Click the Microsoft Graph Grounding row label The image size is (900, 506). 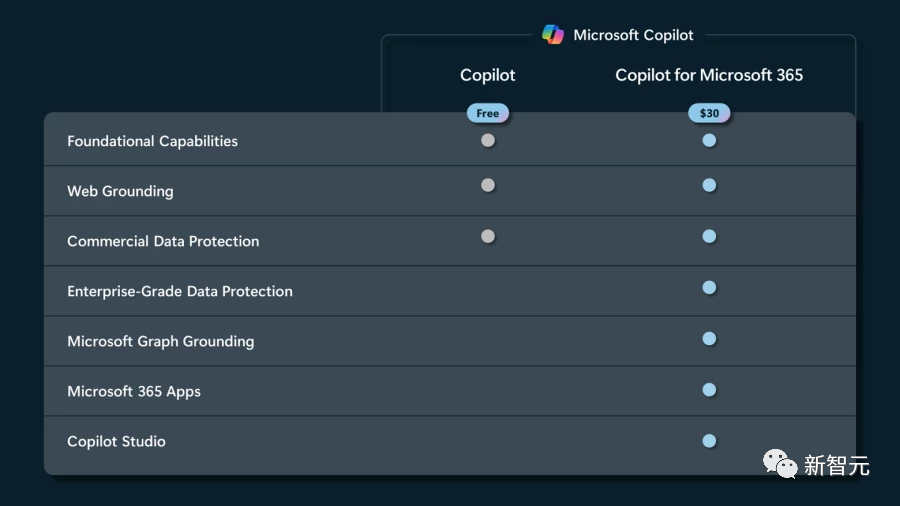click(160, 341)
